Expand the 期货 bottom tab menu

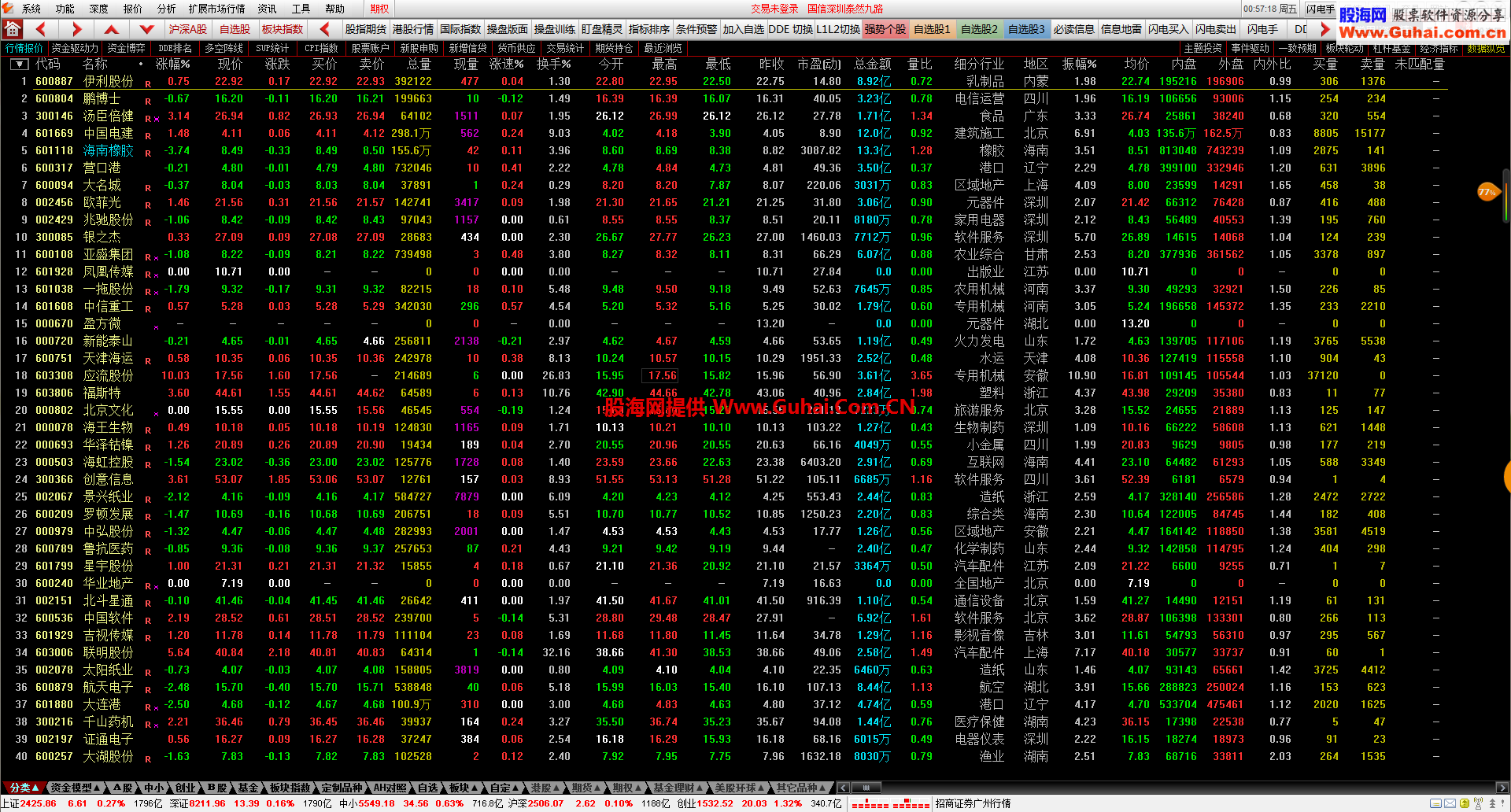click(586, 788)
